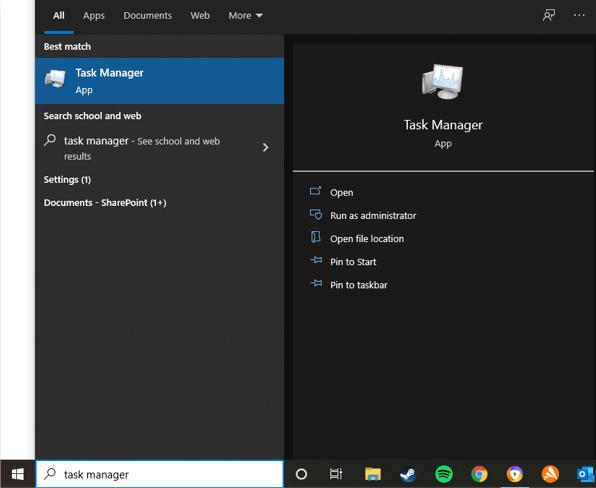The height and width of the screenshot is (488, 596).
Task: Expand Documents - SharePoint results group
Action: [105, 203]
